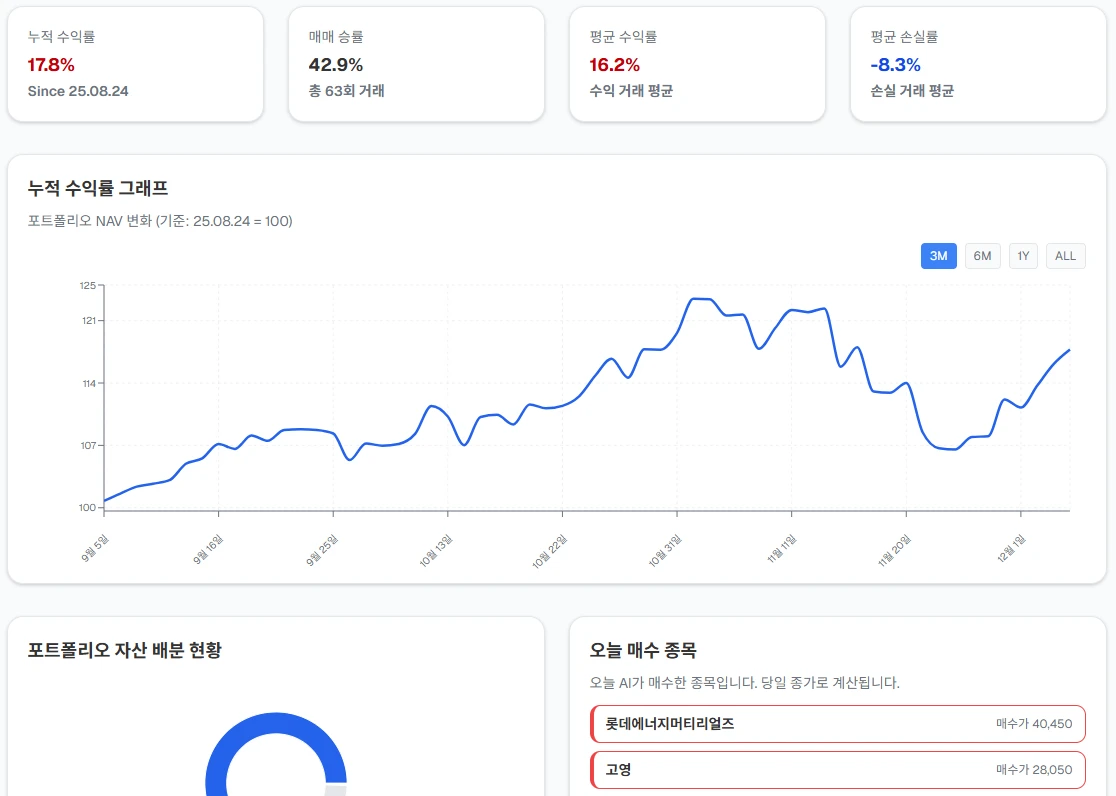The width and height of the screenshot is (1116, 796).
Task: Show ALL time range on chart
Action: click(x=1065, y=256)
